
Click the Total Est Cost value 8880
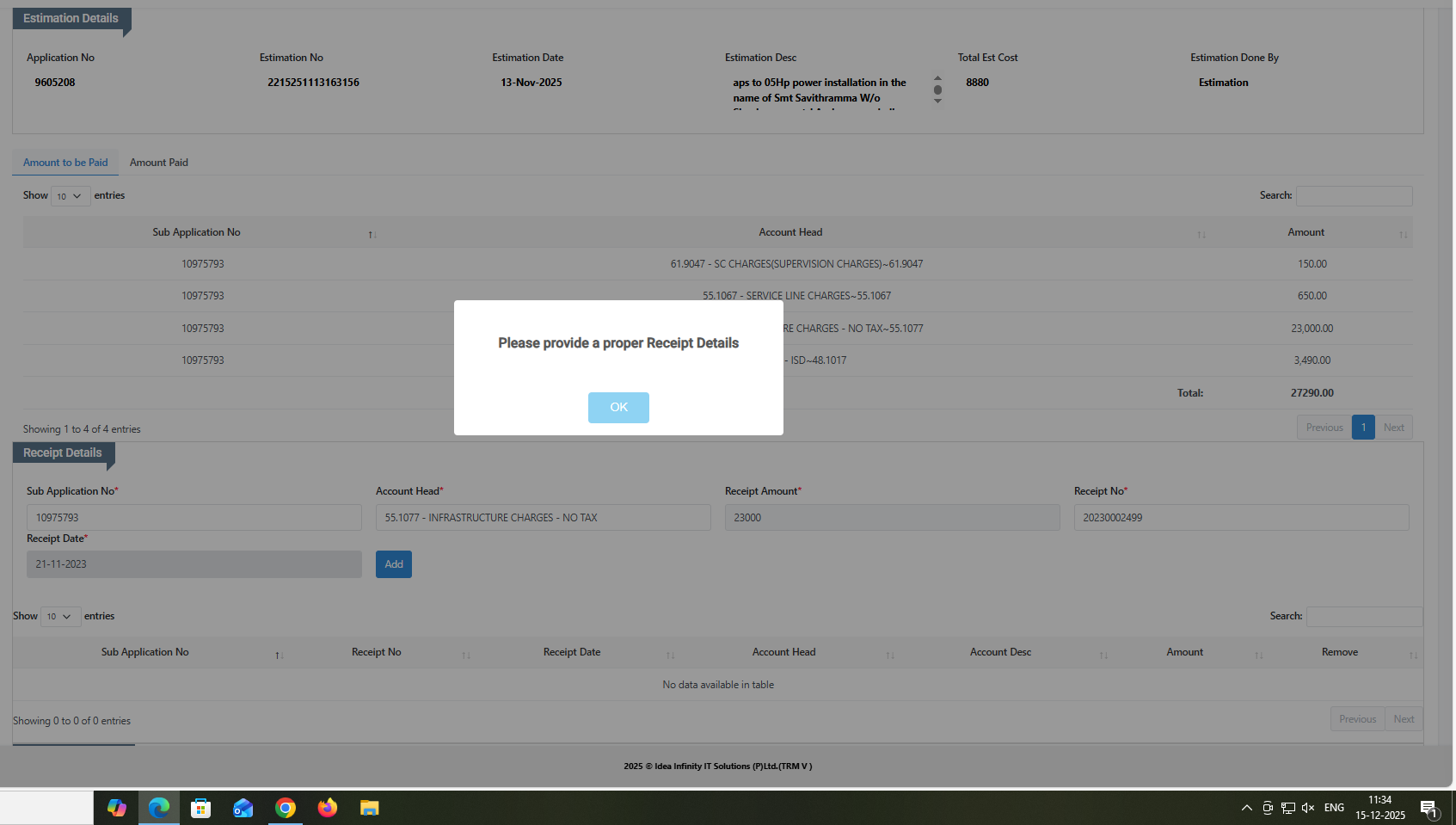click(977, 83)
